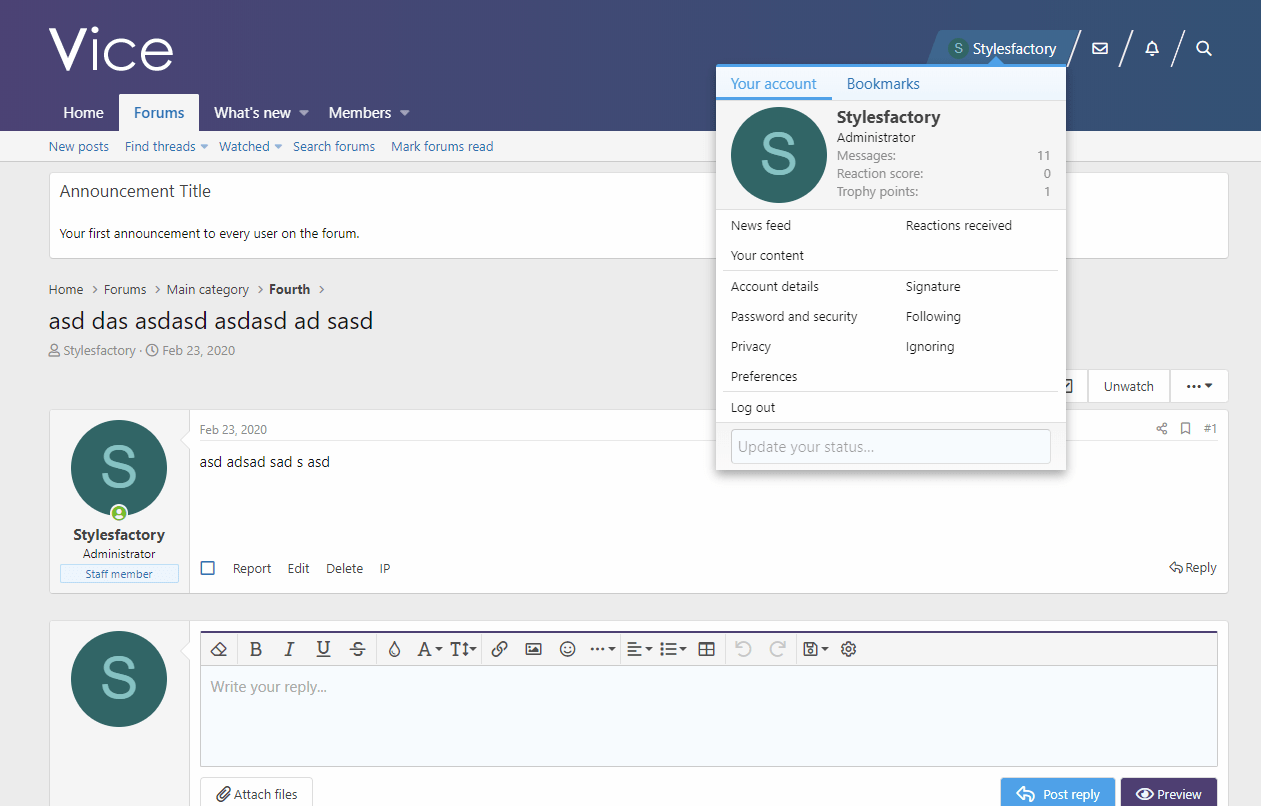Open the Insert image tool
Viewport: 1261px width, 806px height.
coord(534,649)
